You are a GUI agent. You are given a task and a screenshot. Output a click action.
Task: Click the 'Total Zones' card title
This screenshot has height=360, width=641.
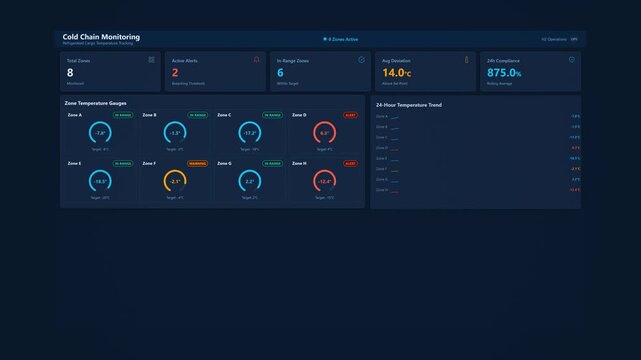(78, 61)
